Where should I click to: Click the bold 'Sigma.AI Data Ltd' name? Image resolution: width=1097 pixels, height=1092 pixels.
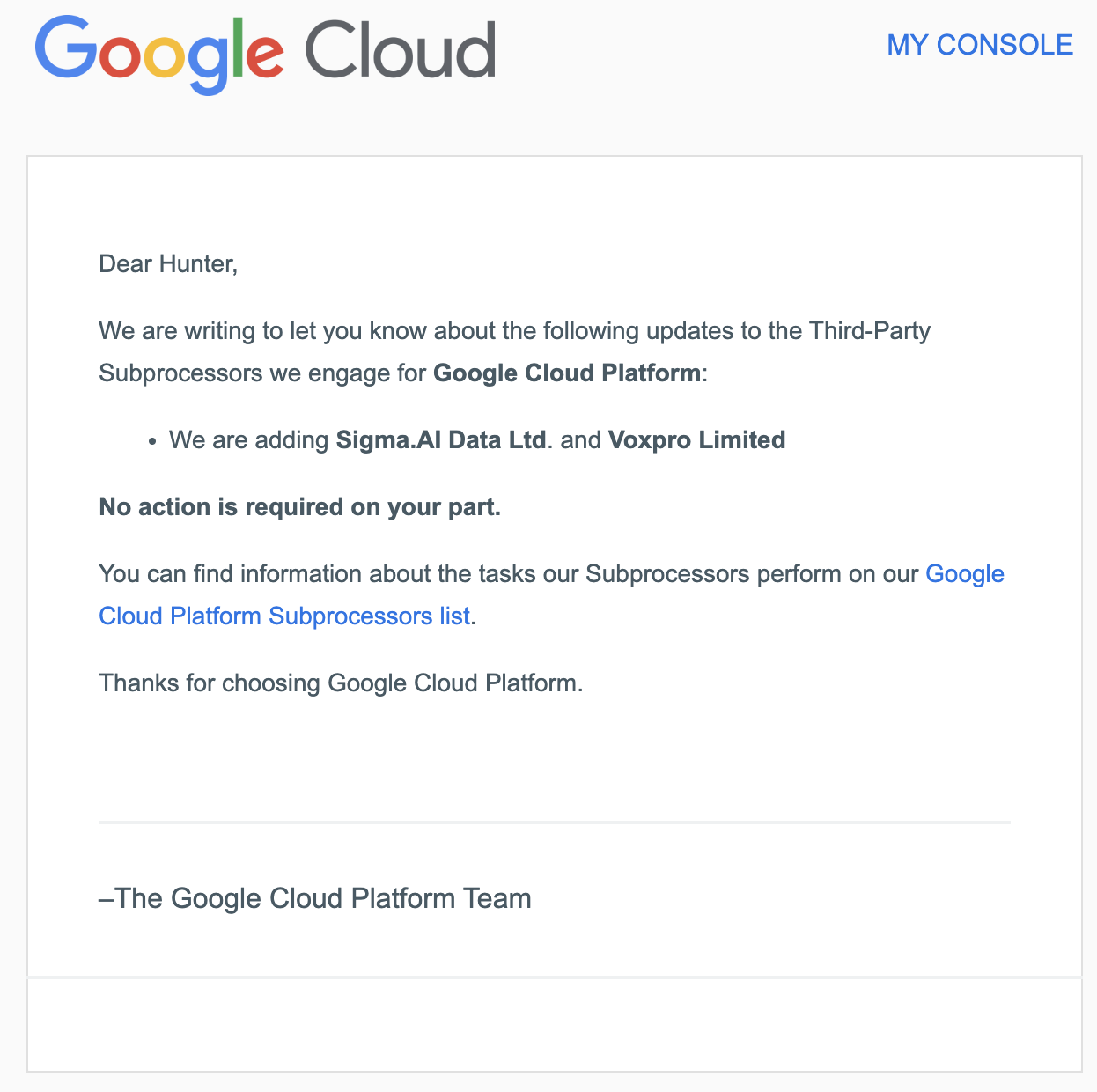441,440
